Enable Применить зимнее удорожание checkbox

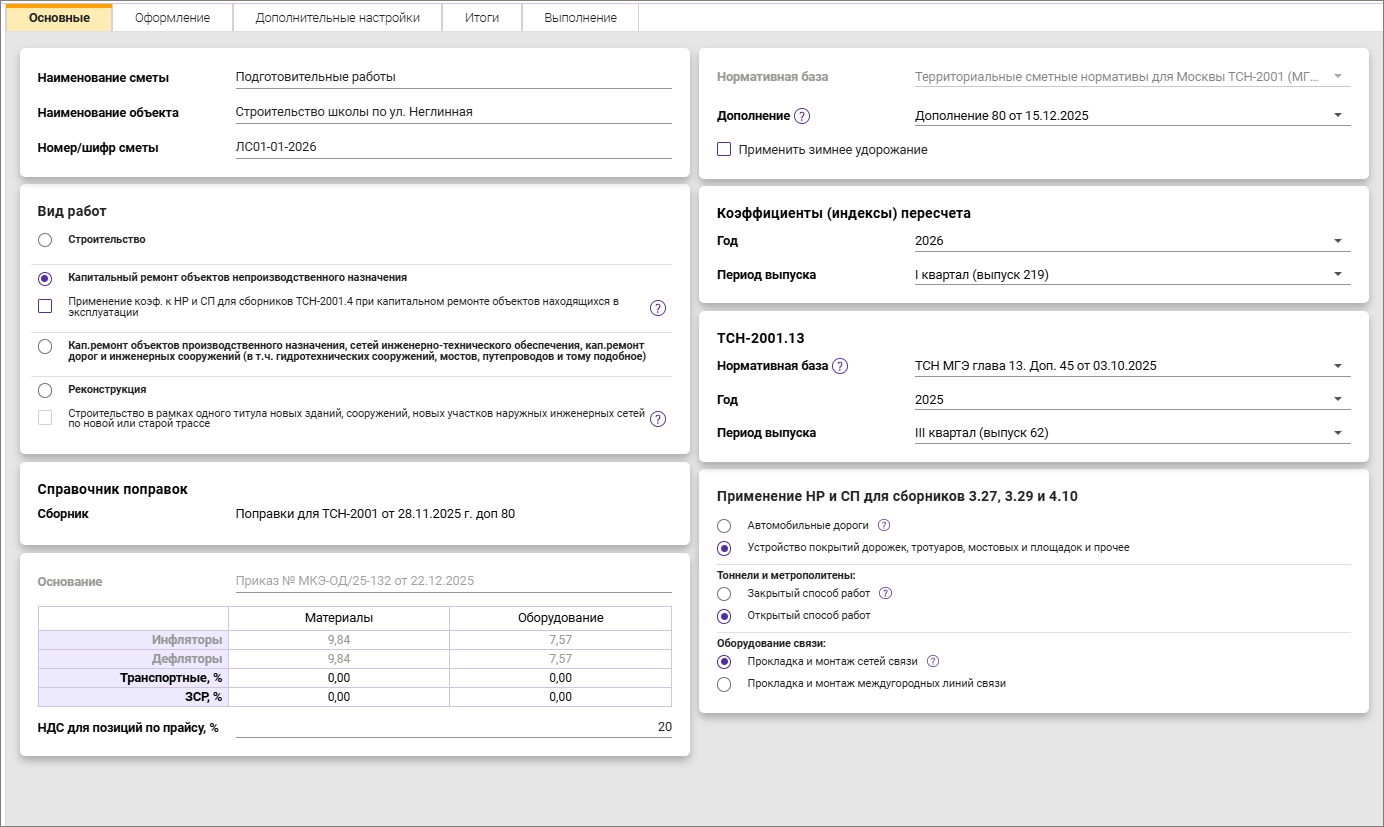click(725, 150)
